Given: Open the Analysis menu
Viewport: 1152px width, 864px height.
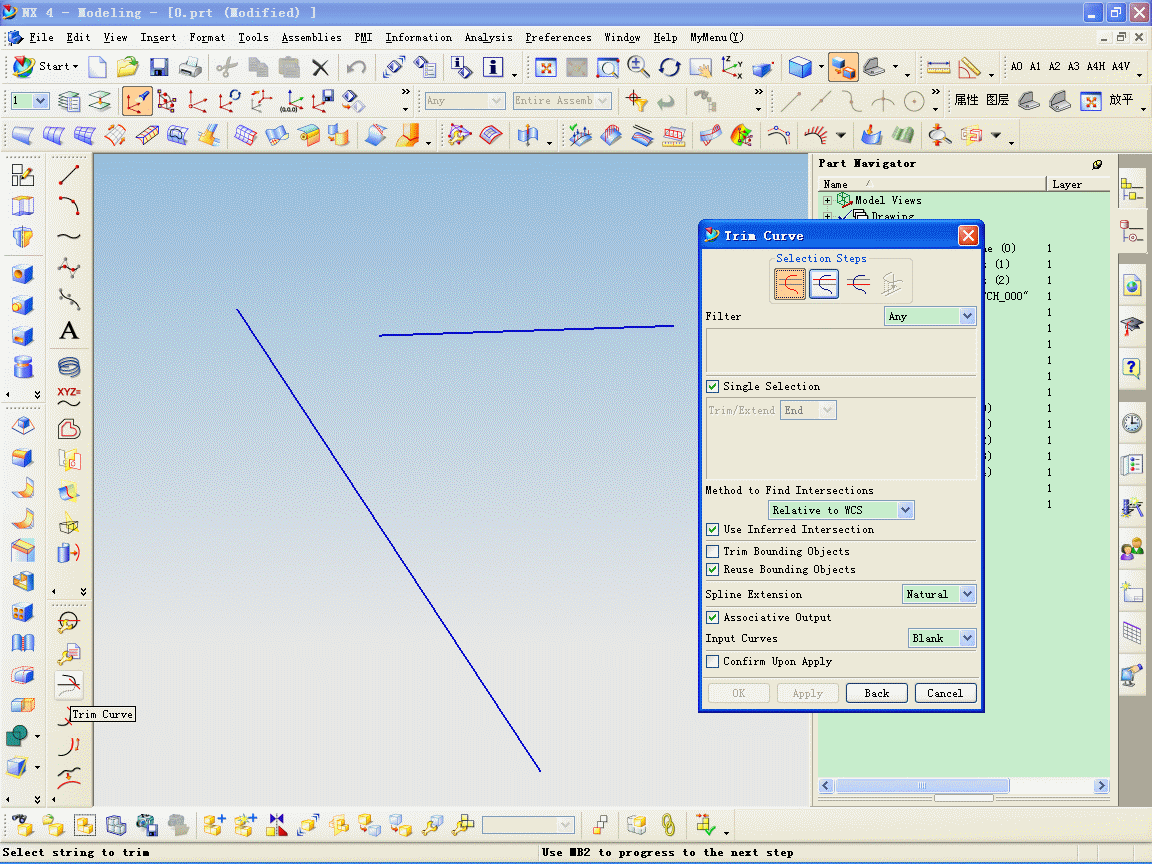Looking at the screenshot, I should coord(489,37).
